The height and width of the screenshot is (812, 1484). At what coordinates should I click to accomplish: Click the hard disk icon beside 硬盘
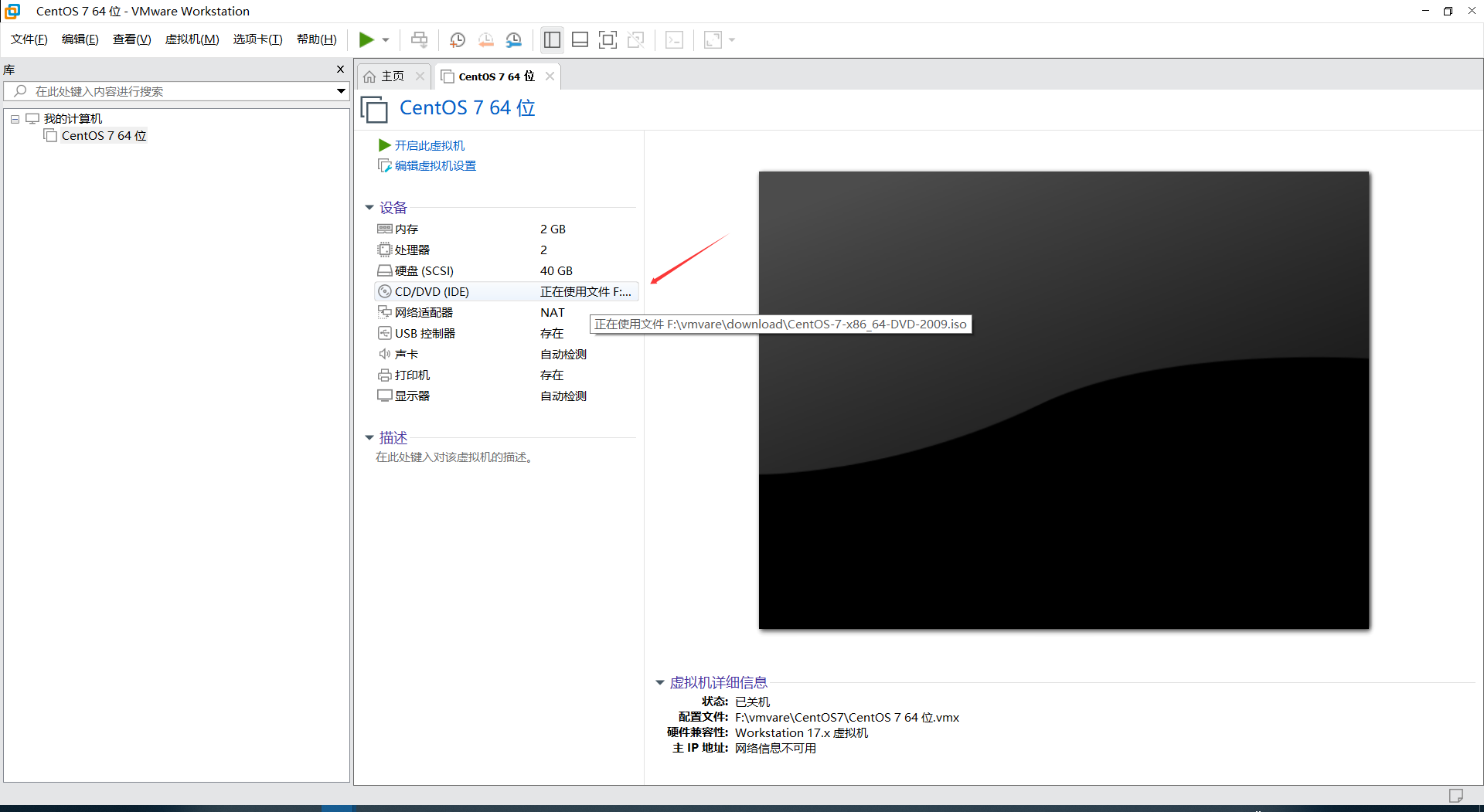point(385,270)
